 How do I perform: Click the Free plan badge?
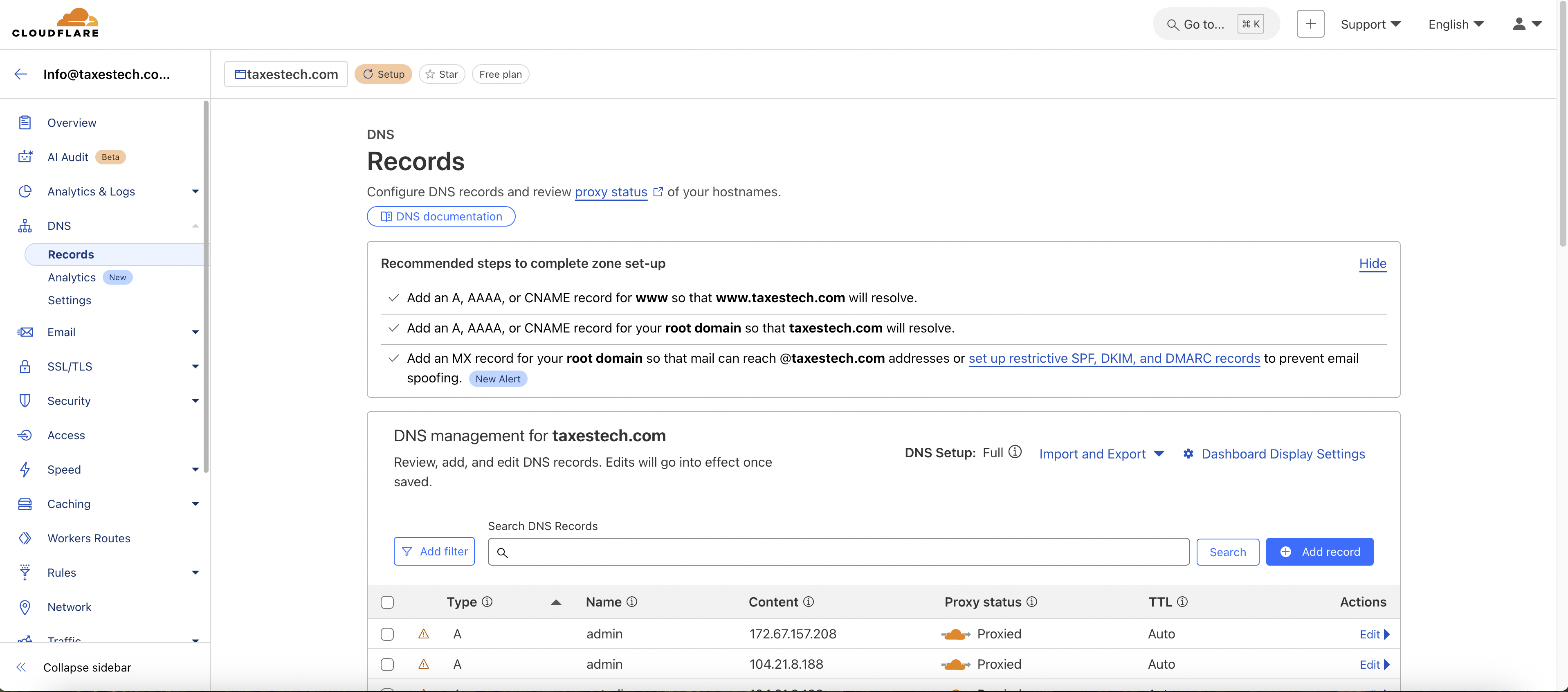[500, 74]
